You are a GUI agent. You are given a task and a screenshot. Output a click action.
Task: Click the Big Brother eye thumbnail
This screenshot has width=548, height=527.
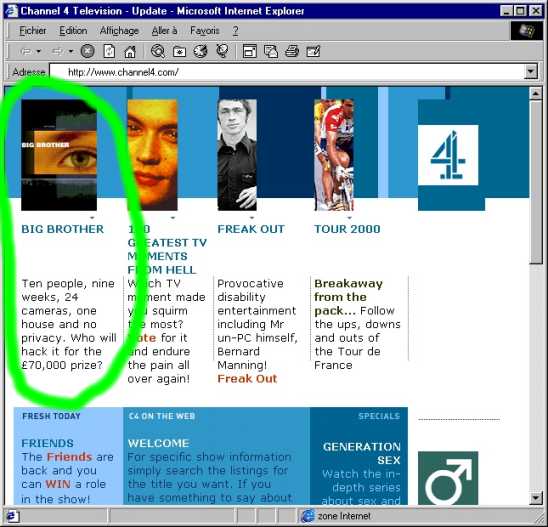(59, 155)
